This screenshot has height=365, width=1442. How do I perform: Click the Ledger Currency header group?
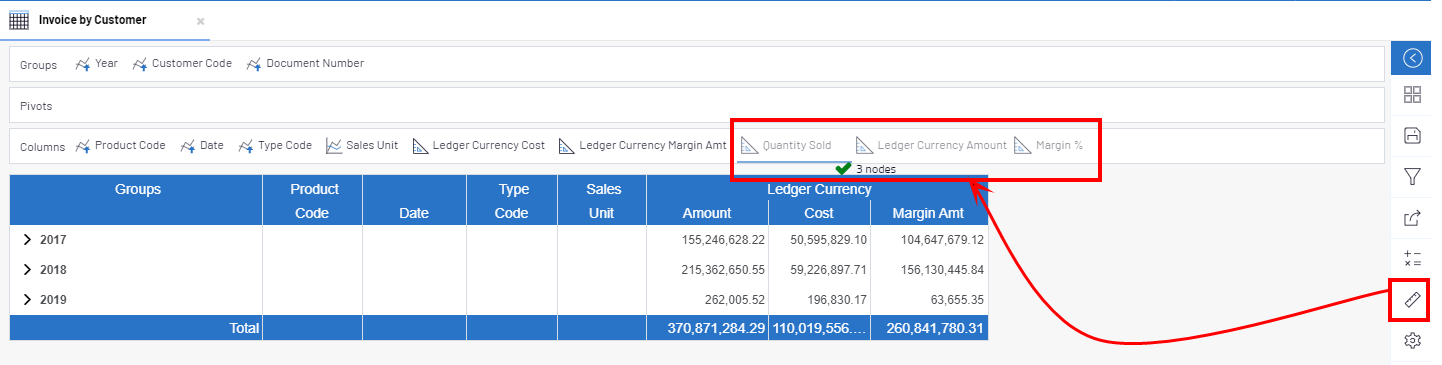point(819,189)
